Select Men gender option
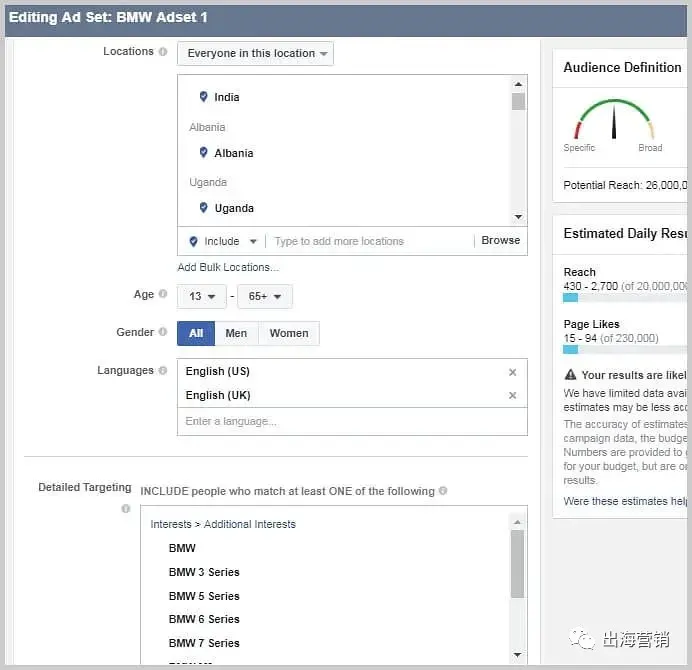This screenshot has width=692, height=670. pos(236,333)
